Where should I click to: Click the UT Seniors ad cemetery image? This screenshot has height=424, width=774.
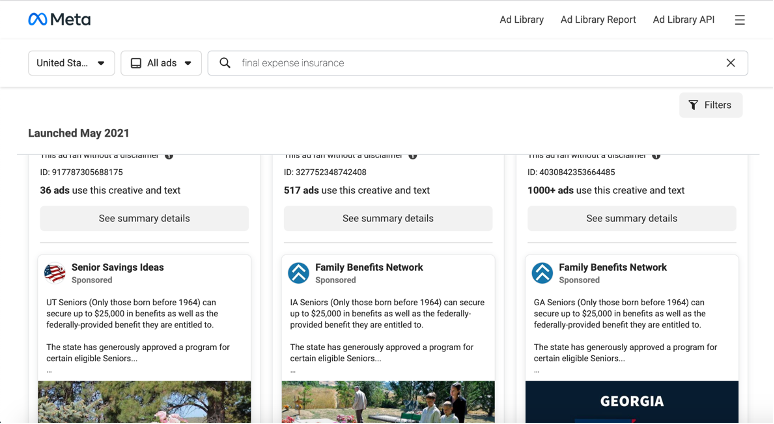(144, 402)
